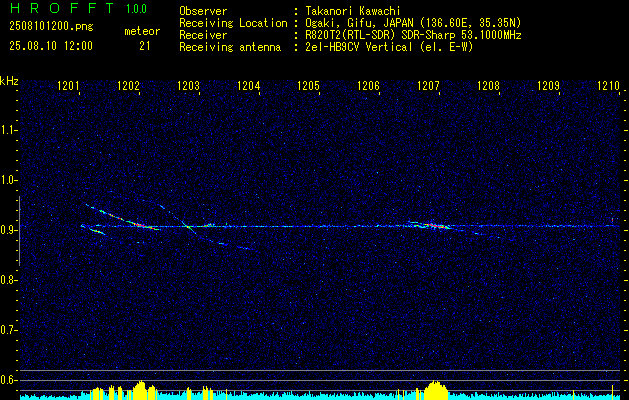This screenshot has height=400, width=629.
Task: Click the kHz axis unit label
Action: (9, 81)
